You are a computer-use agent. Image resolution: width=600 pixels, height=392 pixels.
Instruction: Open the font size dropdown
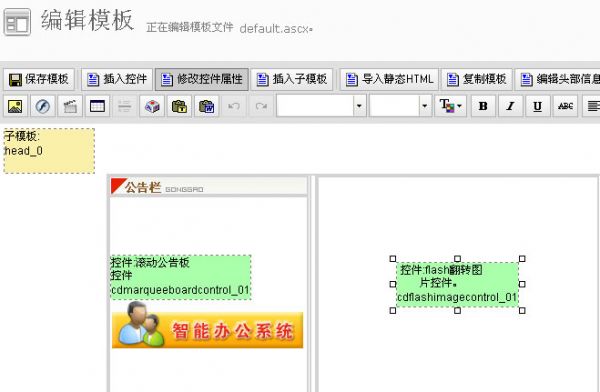tap(424, 106)
